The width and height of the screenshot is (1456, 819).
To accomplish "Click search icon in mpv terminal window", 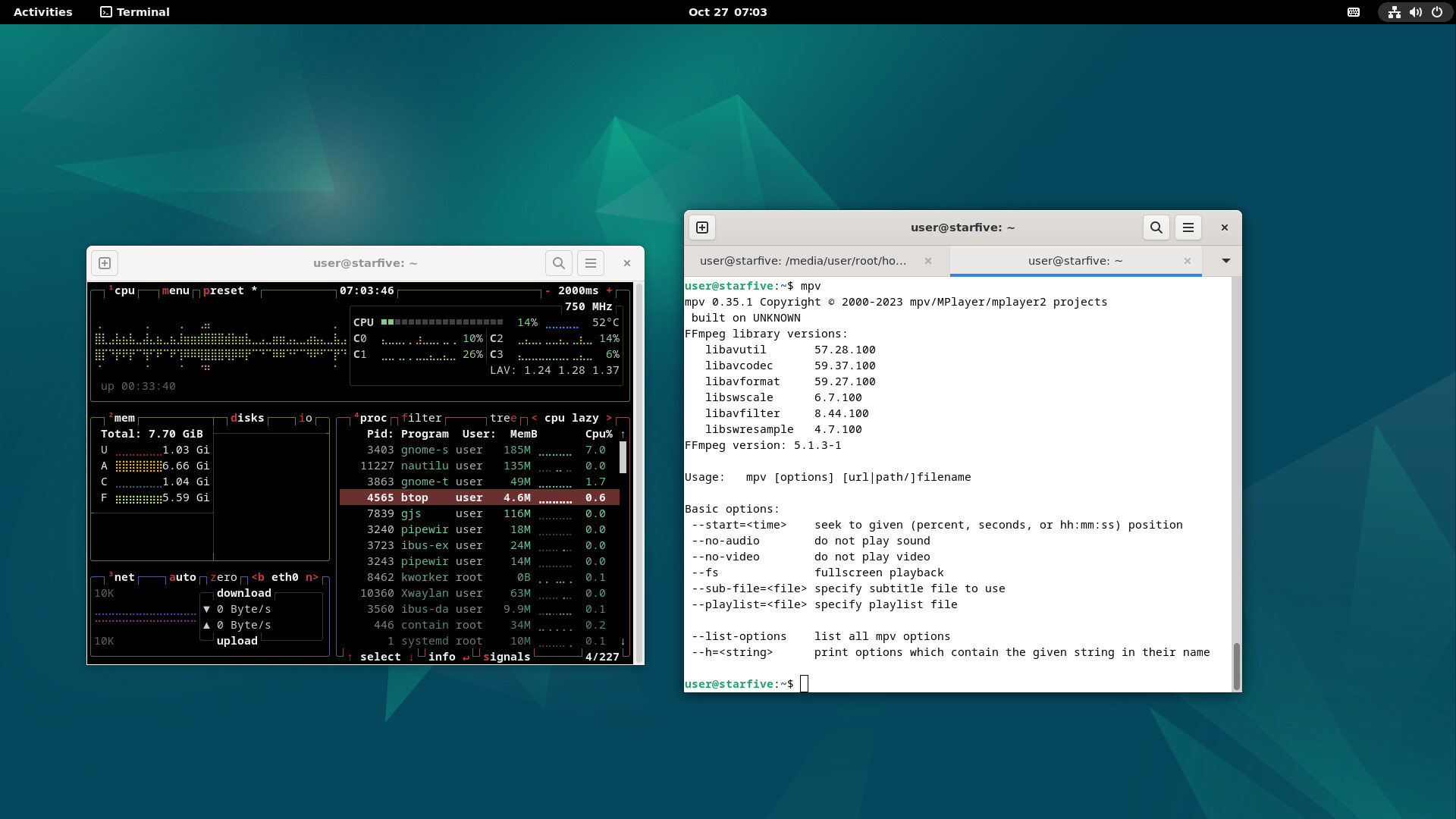I will click(x=1156, y=227).
